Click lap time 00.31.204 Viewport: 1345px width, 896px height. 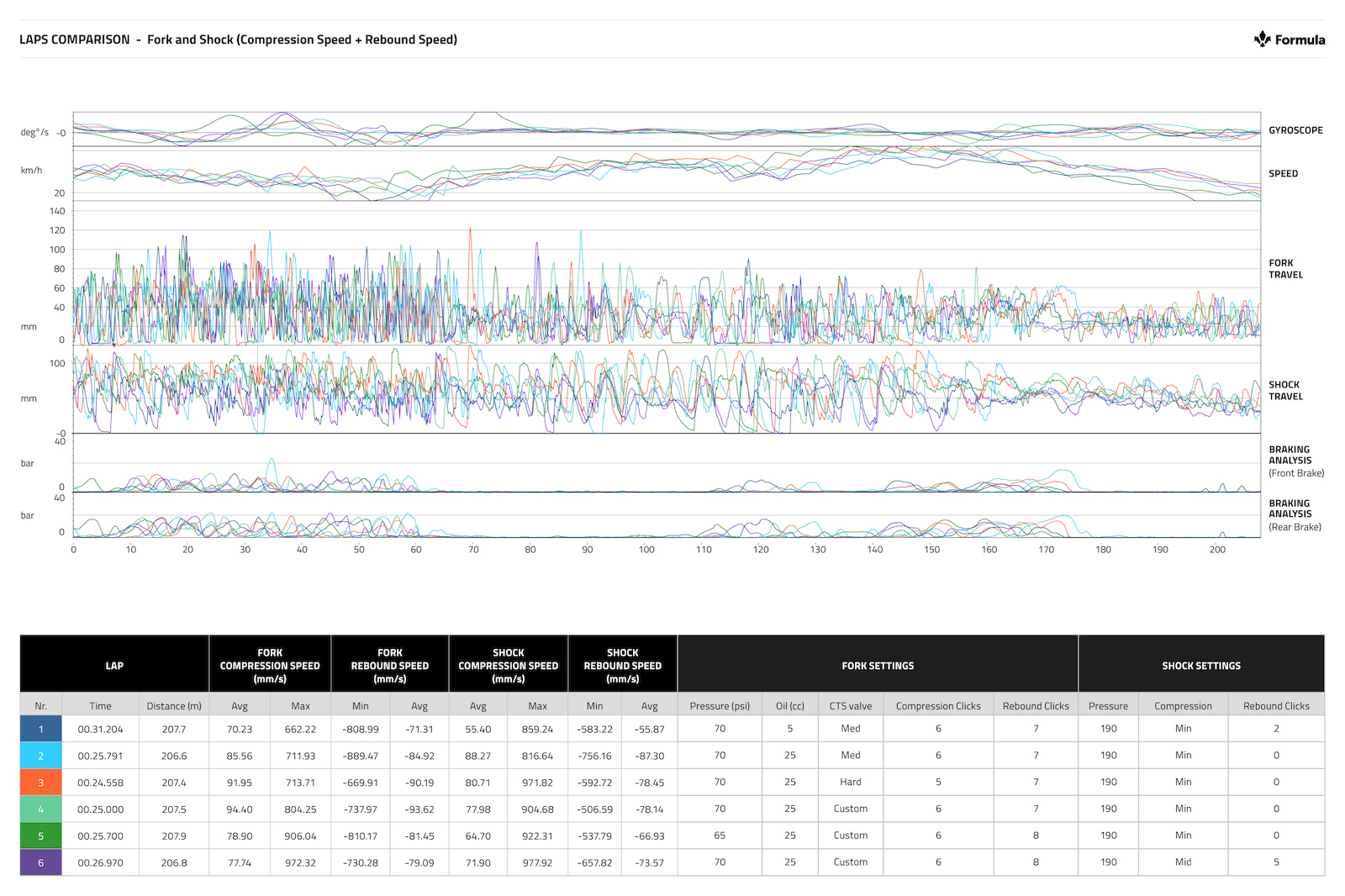[x=100, y=730]
